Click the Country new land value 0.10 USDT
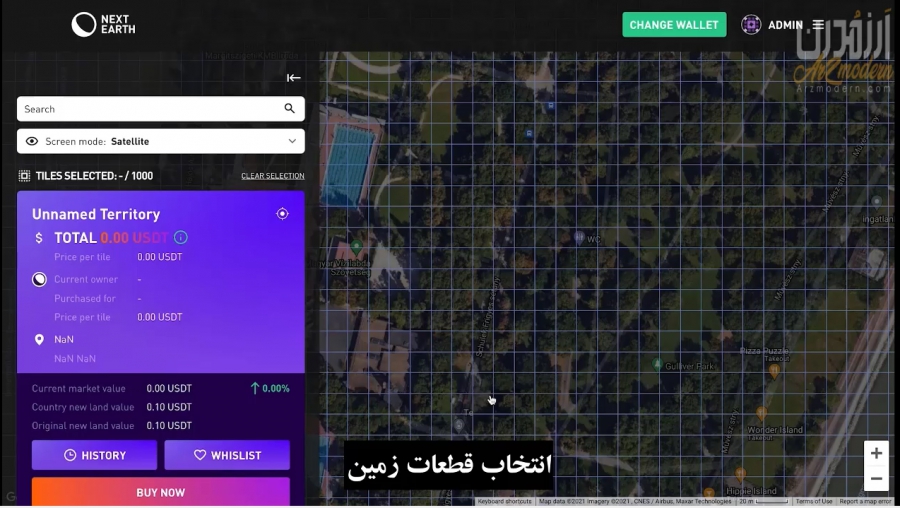 [169, 407]
